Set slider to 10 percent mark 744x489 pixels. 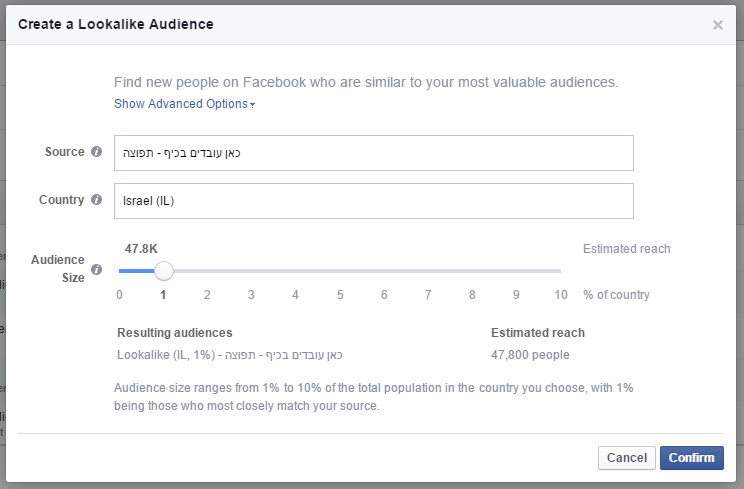click(560, 270)
